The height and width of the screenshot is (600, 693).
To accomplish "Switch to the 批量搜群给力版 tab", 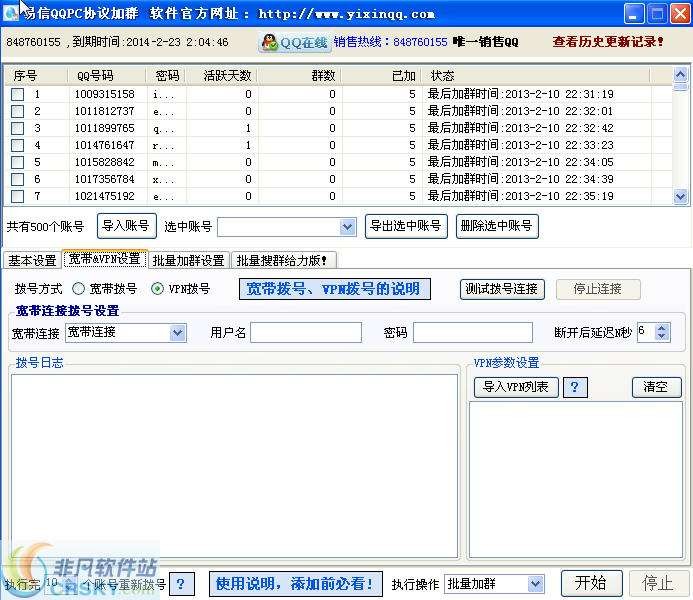I will coord(283,260).
